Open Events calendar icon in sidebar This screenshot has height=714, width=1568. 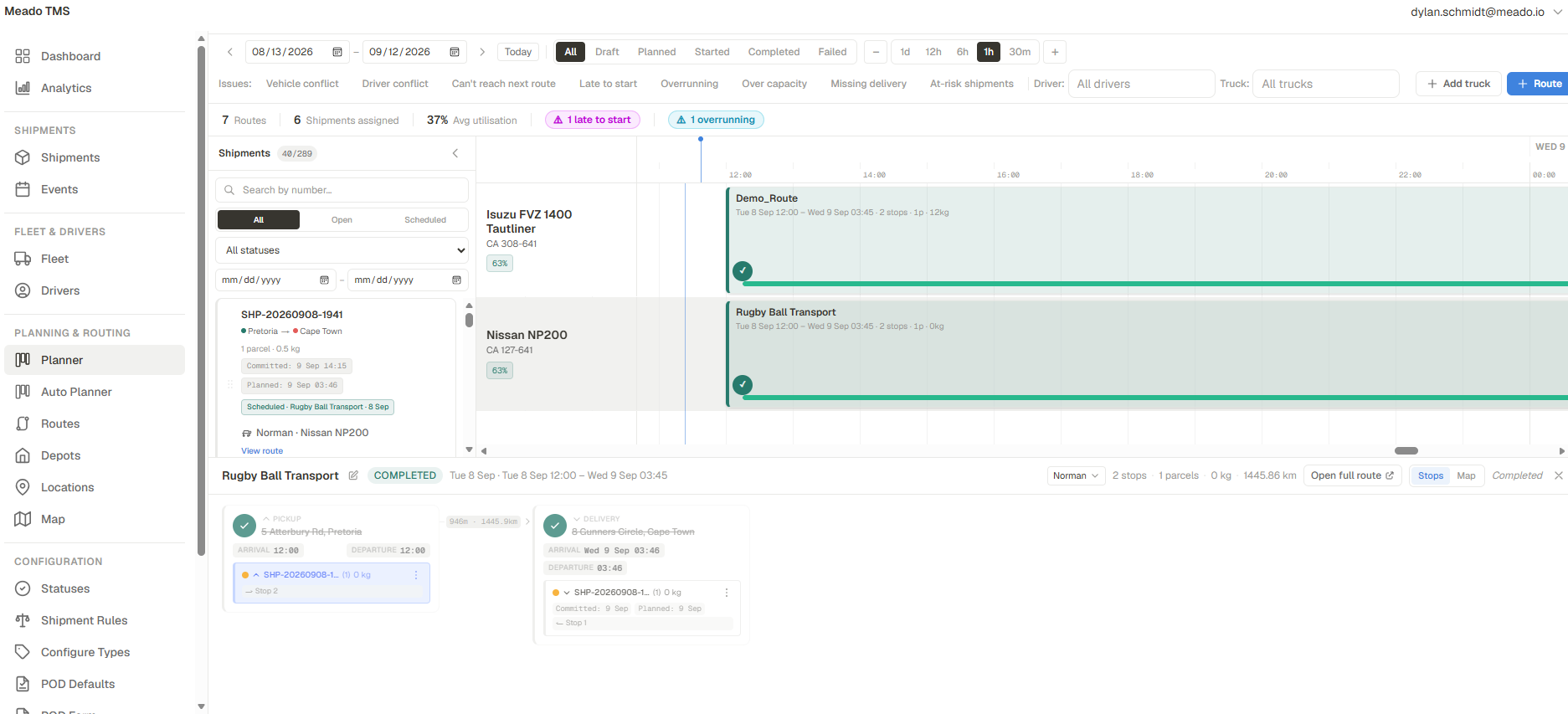(23, 189)
